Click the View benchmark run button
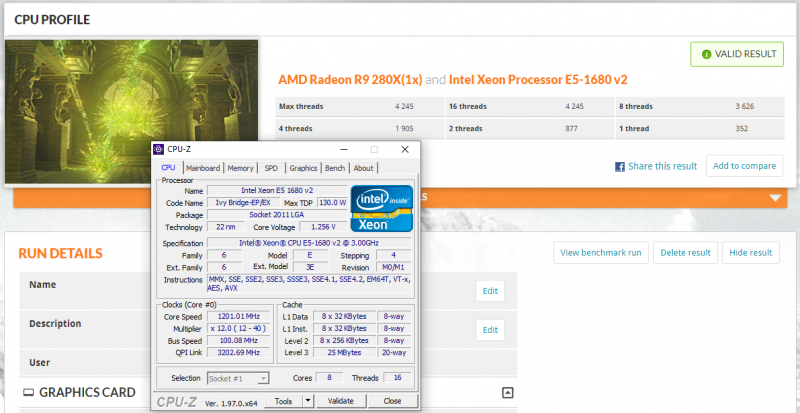Image resolution: width=800 pixels, height=413 pixels. 601,253
